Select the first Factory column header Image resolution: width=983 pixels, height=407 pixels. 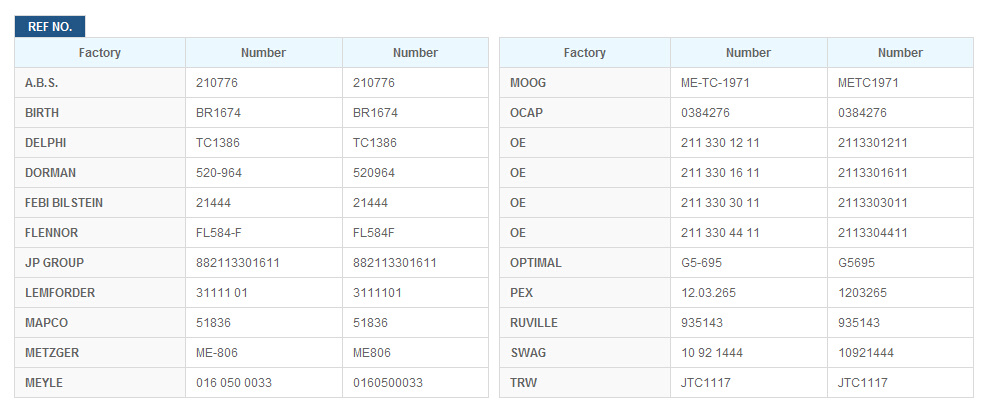100,53
